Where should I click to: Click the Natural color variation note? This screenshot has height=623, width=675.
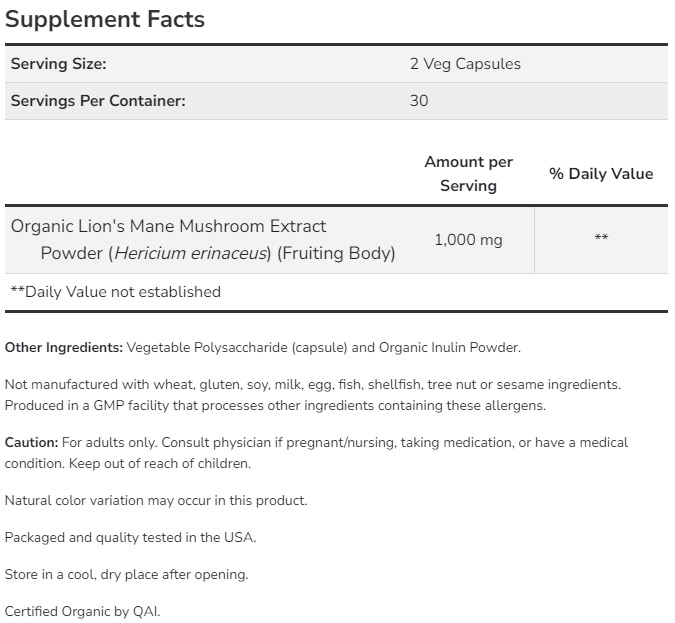pos(156,500)
